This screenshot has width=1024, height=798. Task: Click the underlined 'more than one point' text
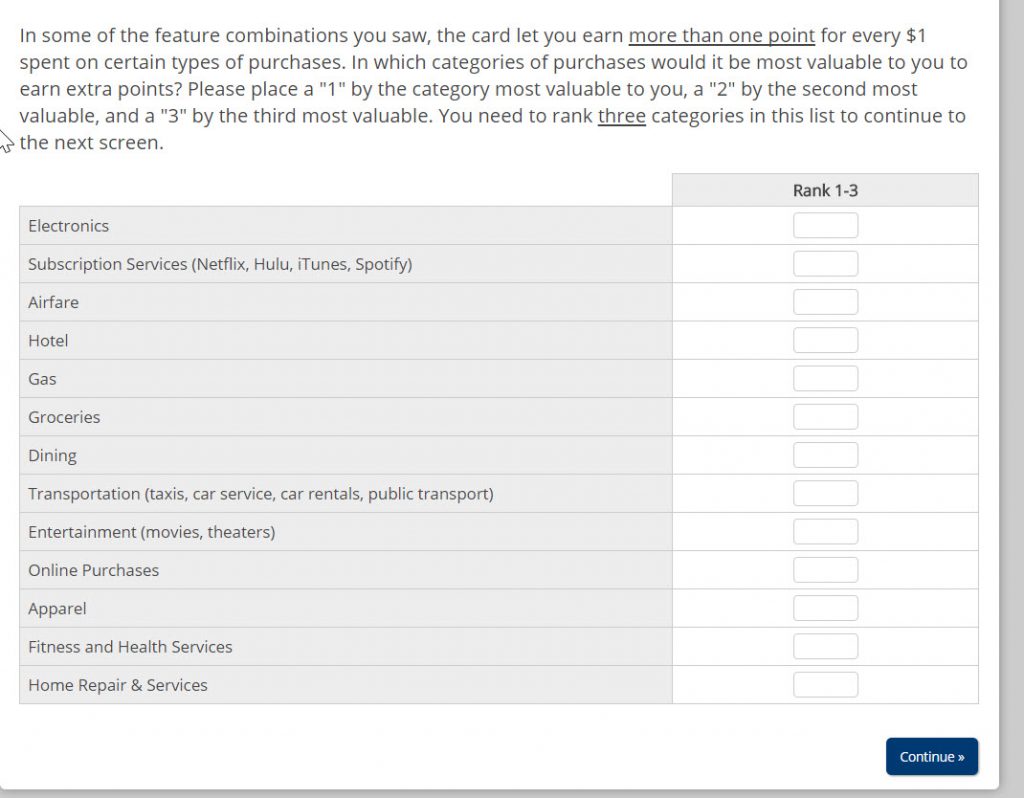coord(721,36)
